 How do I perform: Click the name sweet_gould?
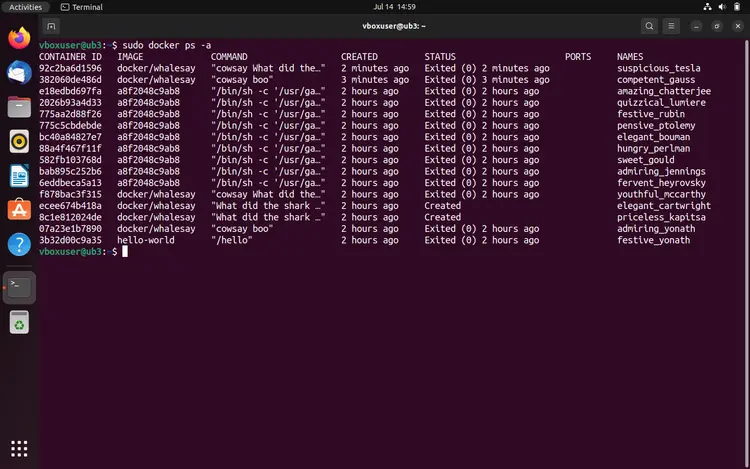pos(645,160)
